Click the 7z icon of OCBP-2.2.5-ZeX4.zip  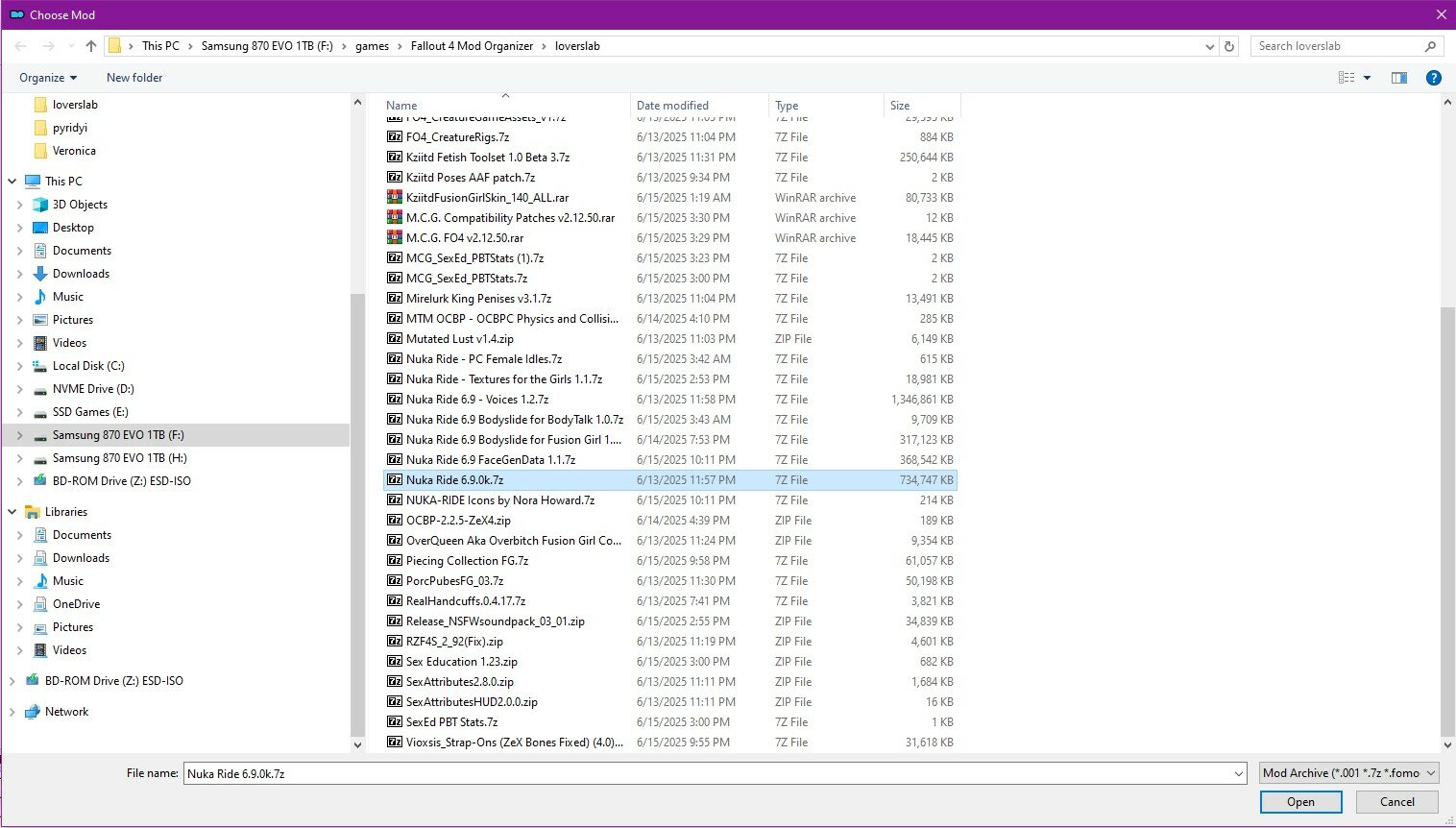(x=394, y=520)
